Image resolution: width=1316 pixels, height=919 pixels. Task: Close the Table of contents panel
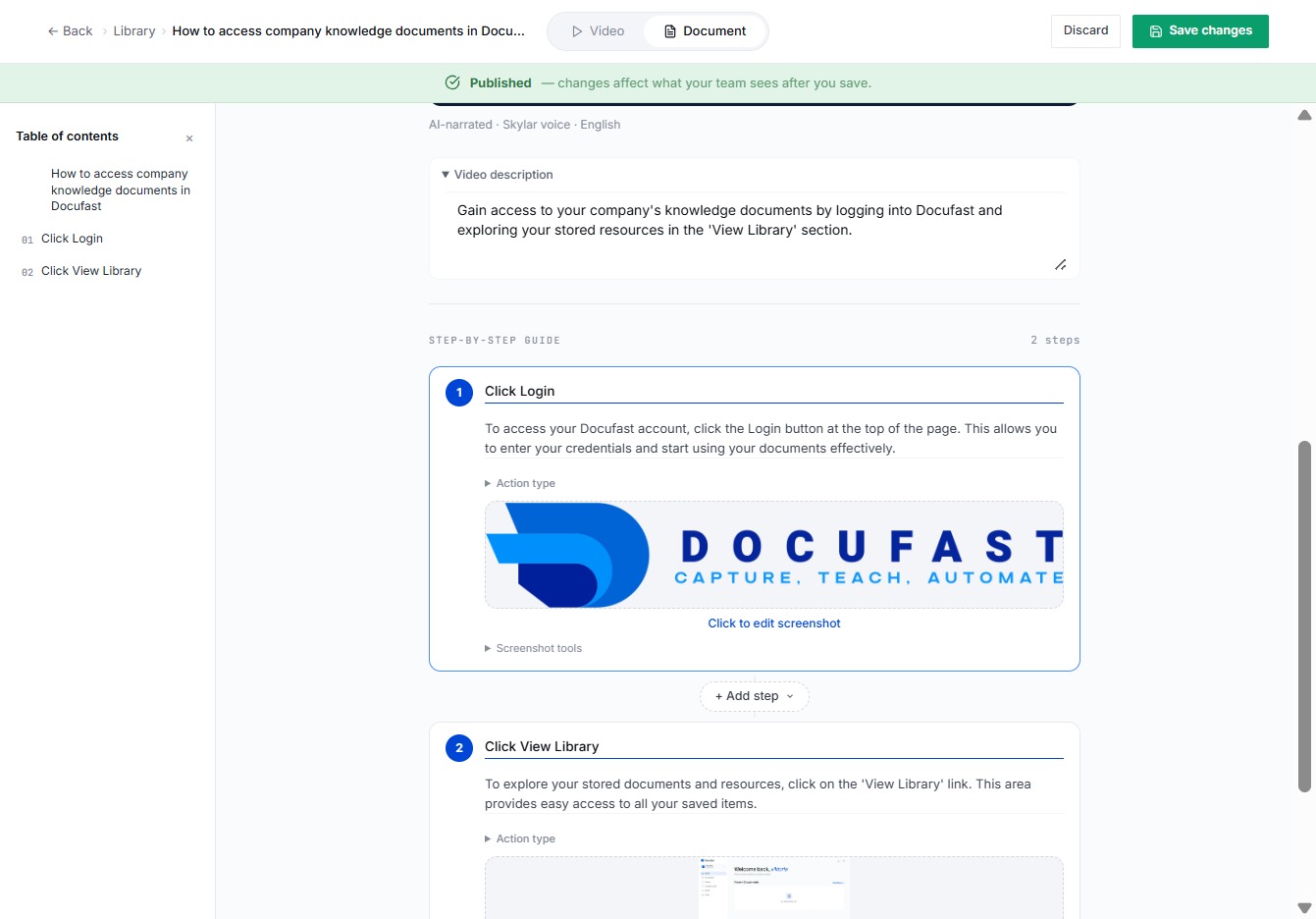(x=189, y=138)
